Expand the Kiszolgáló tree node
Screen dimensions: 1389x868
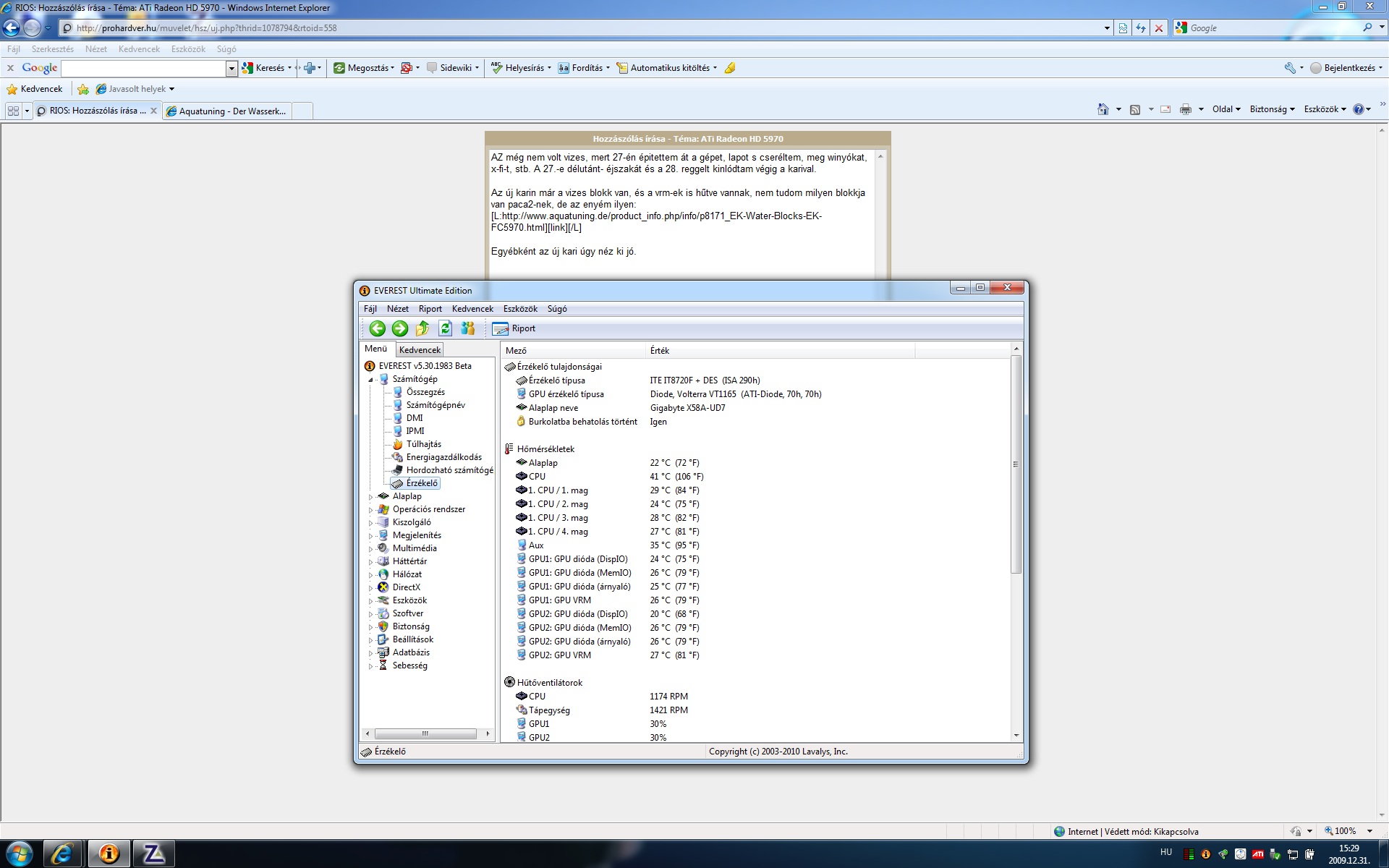371,523
